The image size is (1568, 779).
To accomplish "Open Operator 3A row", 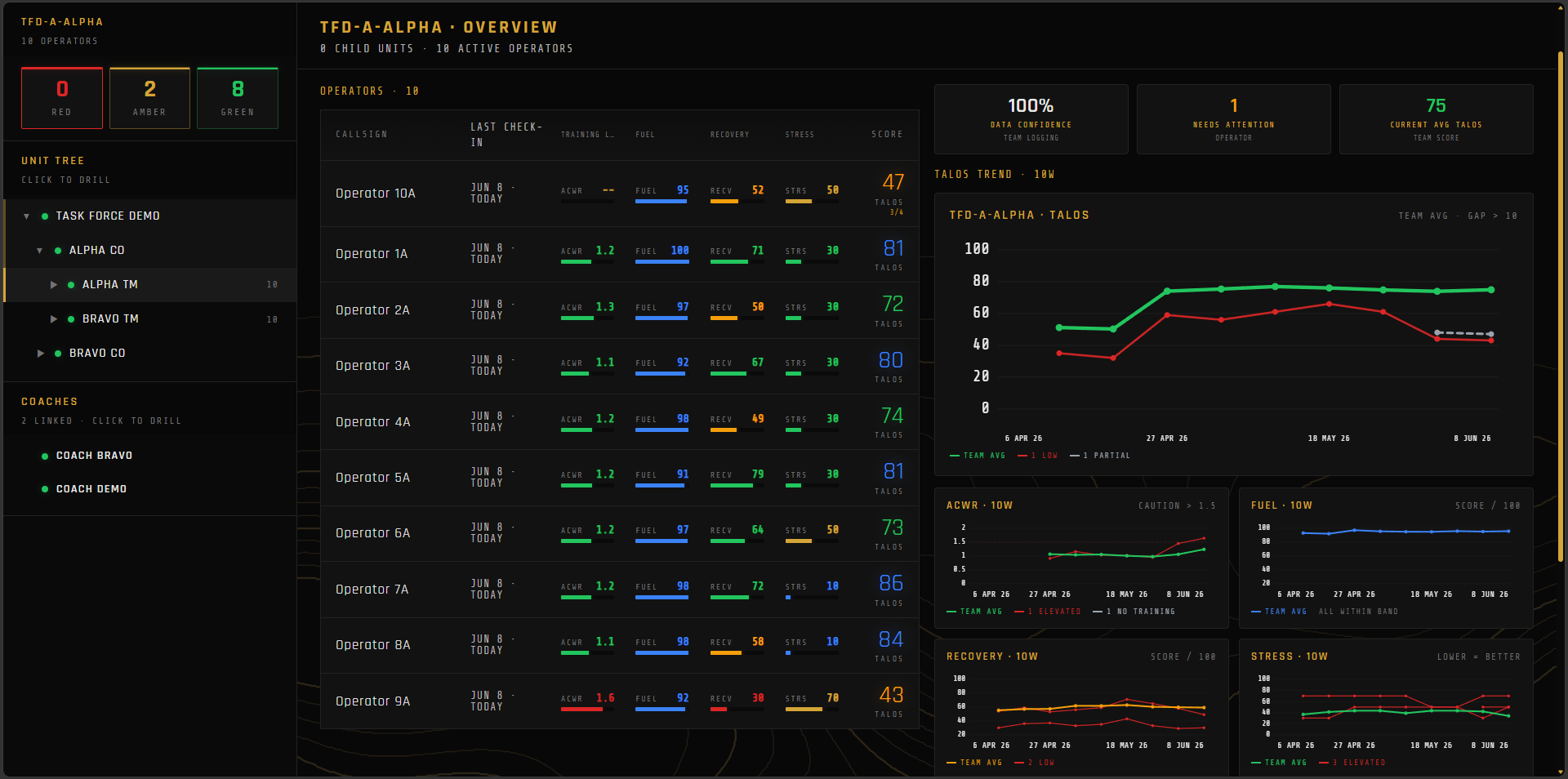I will pyautogui.click(x=620, y=367).
